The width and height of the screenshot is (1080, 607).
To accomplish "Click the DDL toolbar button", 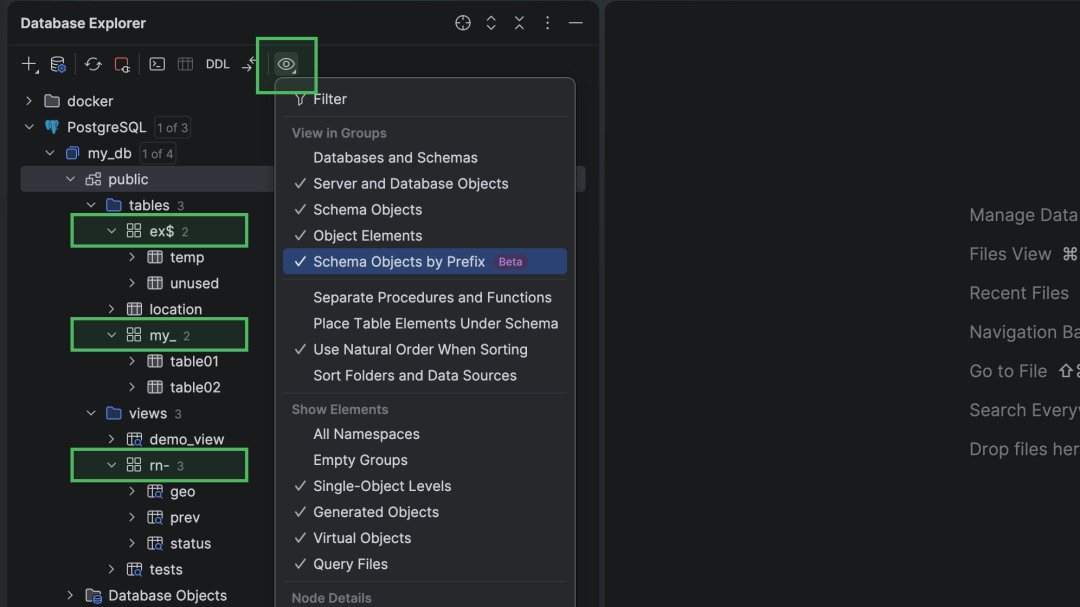I will (x=218, y=64).
